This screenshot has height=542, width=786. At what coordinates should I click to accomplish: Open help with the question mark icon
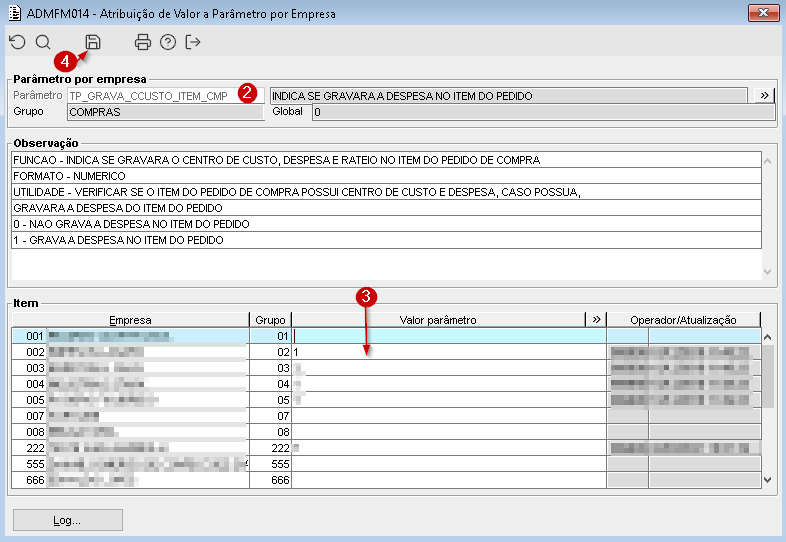pos(168,42)
